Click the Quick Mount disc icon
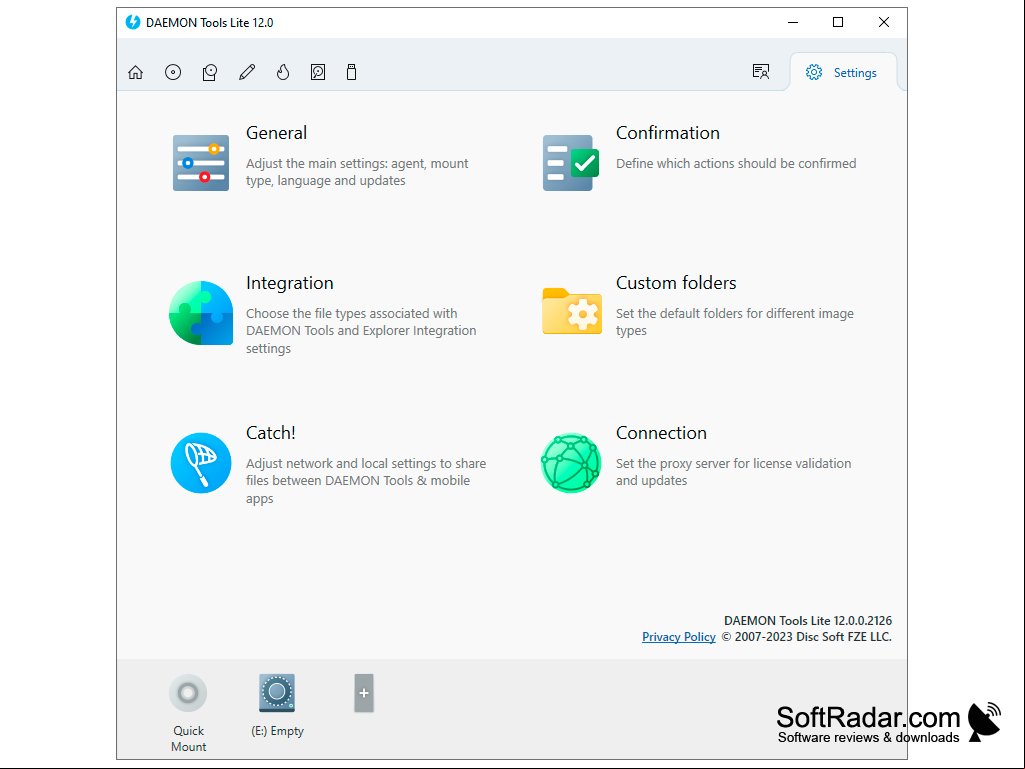The height and width of the screenshot is (769, 1025). 188,692
